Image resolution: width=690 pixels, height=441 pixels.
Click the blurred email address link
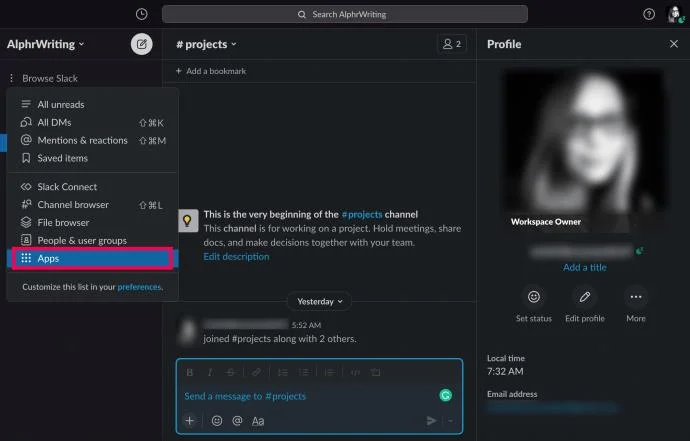554,408
